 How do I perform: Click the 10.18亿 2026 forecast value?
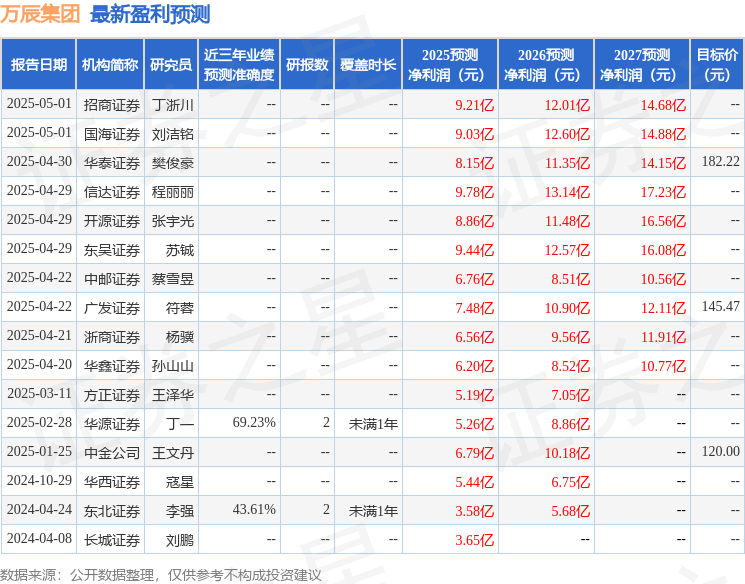click(x=567, y=453)
